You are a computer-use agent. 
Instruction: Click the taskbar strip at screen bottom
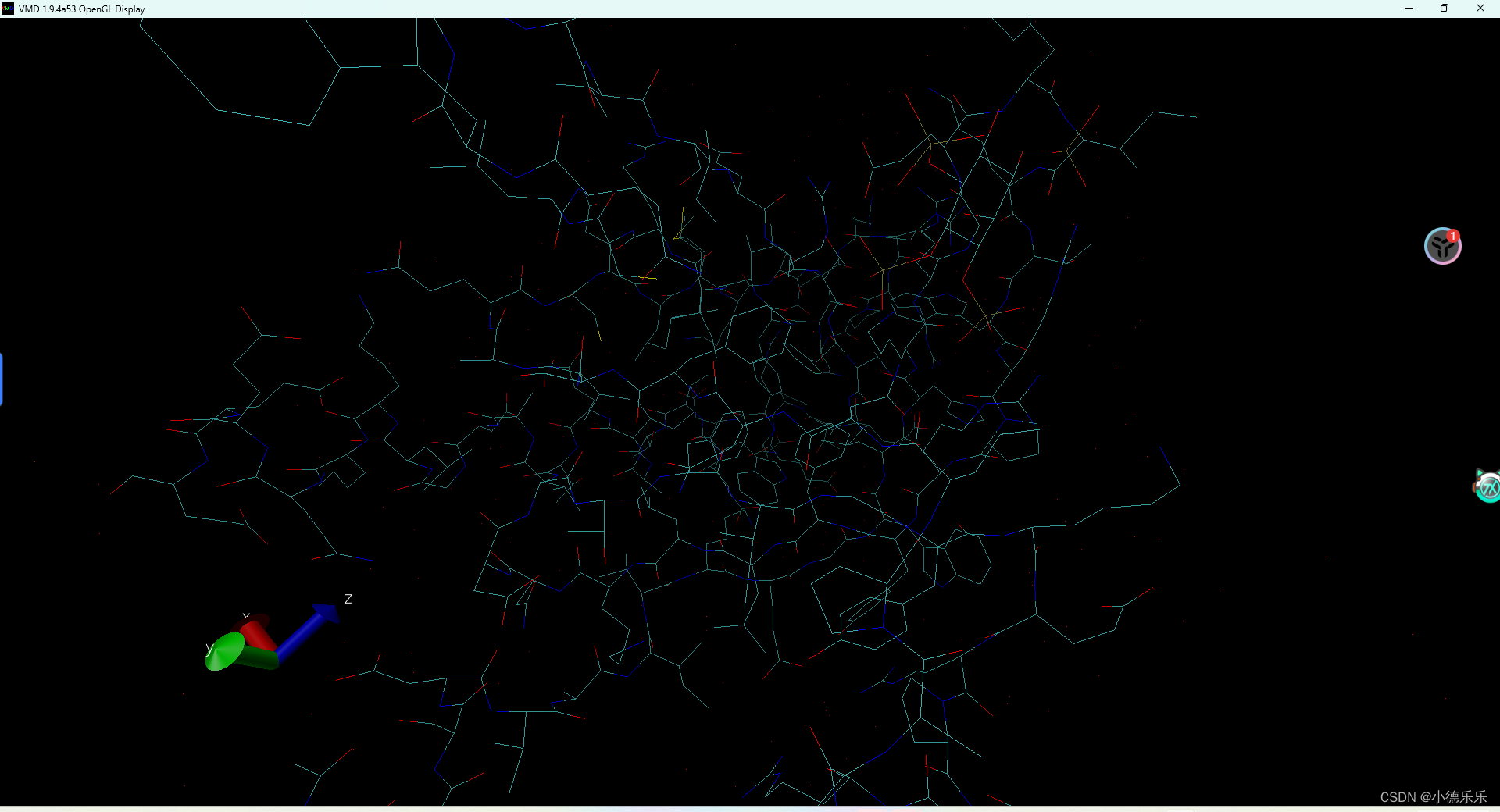(750, 809)
